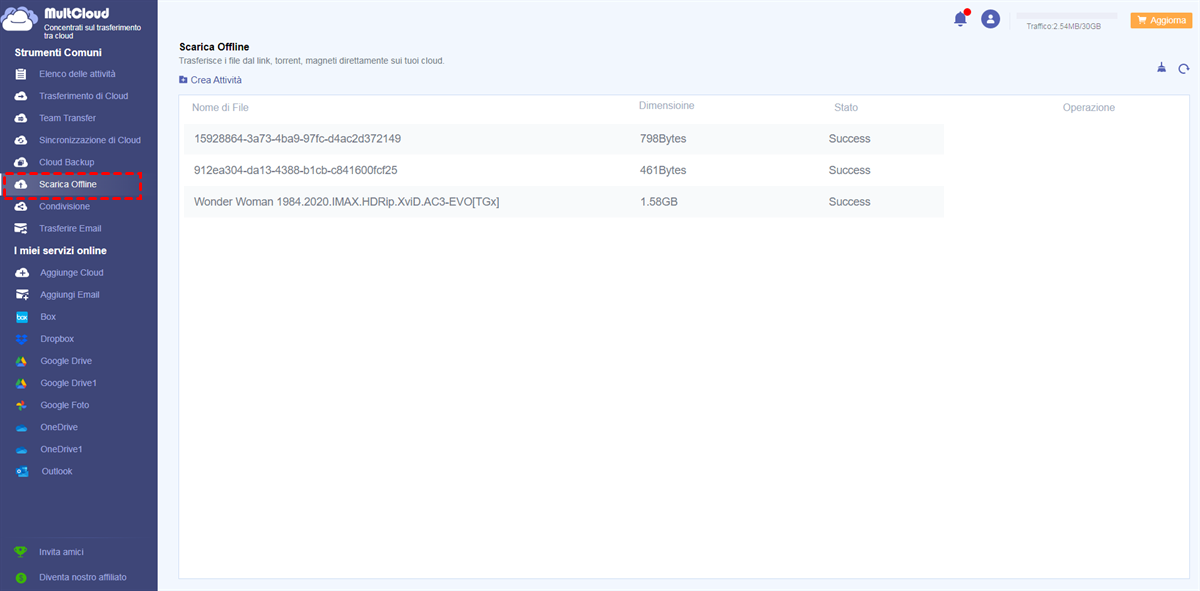Viewport: 1200px width, 591px height.
Task: Click the broom clear-tasks icon
Action: [1161, 68]
